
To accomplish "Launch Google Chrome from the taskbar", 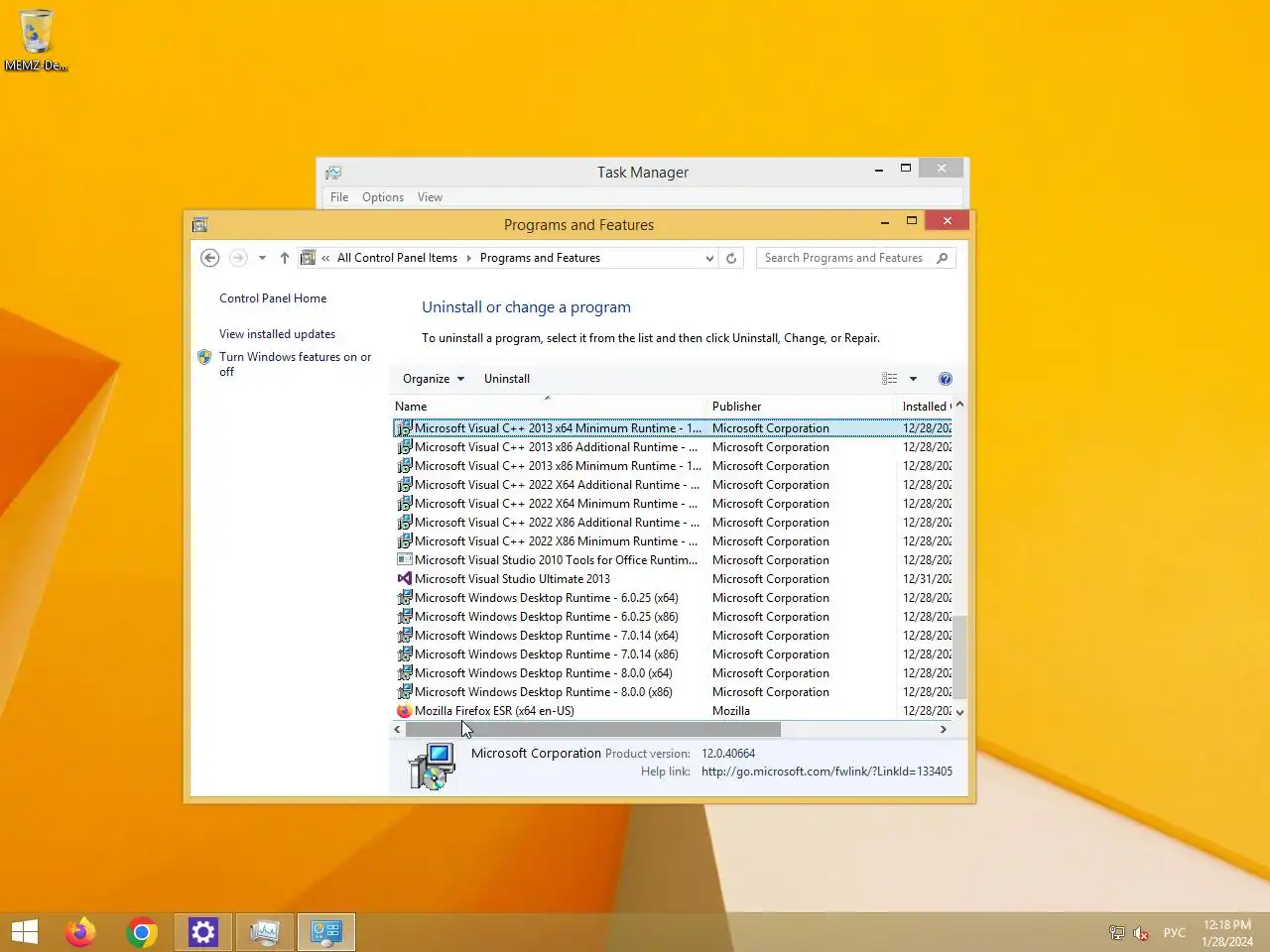I will click(x=142, y=932).
